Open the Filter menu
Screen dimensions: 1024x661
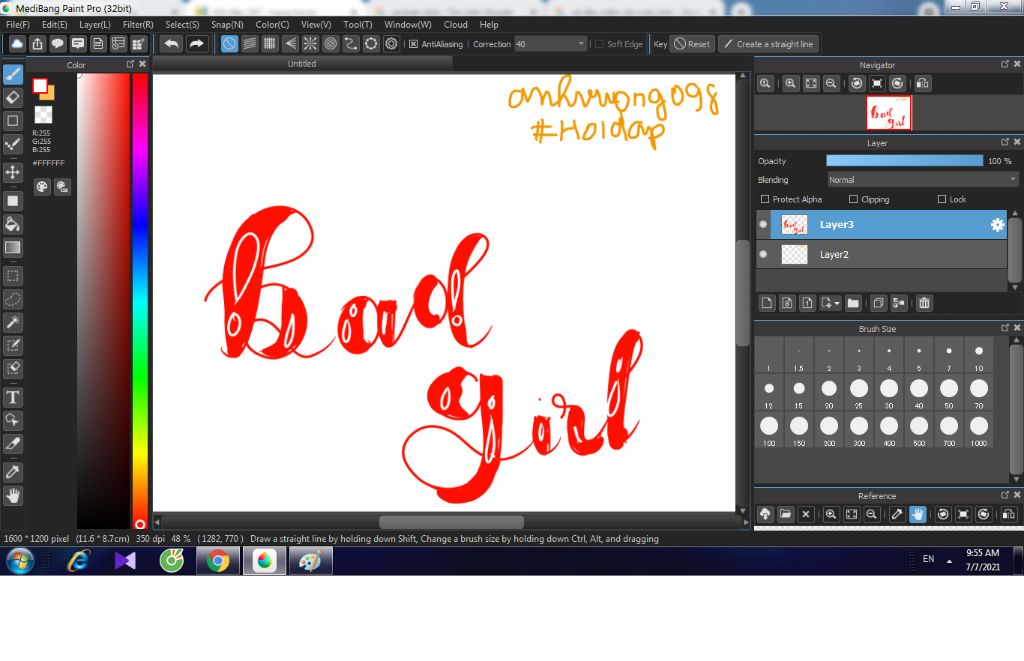pyautogui.click(x=138, y=25)
